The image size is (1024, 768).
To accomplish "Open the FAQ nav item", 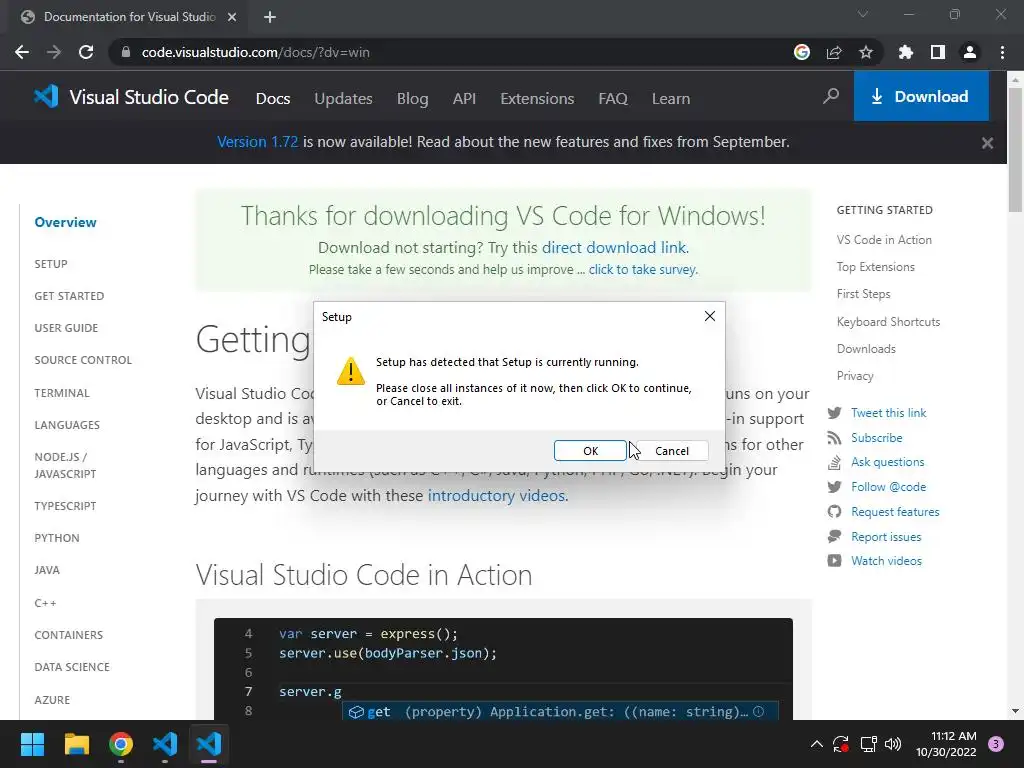I will coord(613,99).
